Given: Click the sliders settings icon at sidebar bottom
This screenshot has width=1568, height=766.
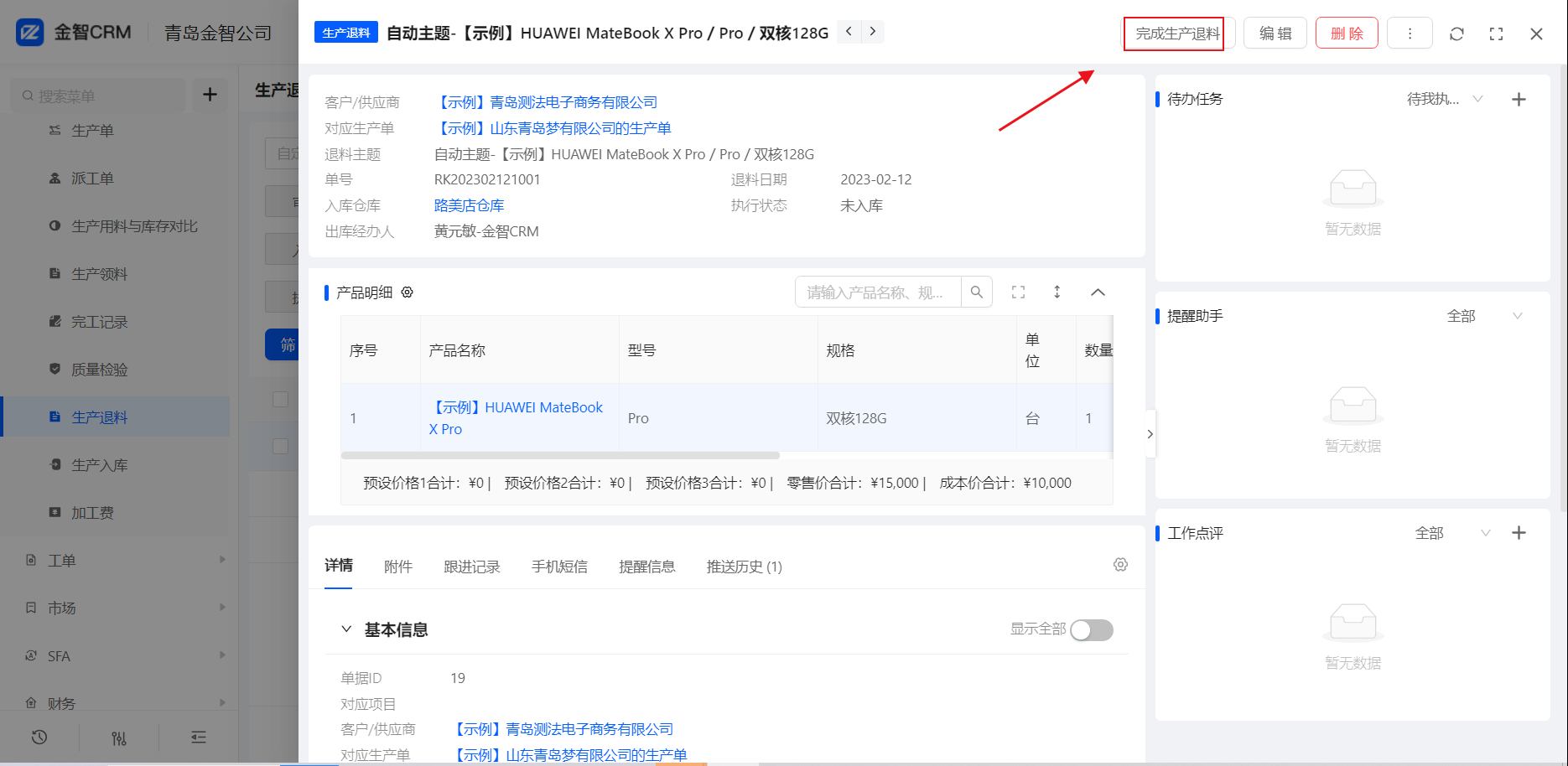Looking at the screenshot, I should click(x=119, y=738).
